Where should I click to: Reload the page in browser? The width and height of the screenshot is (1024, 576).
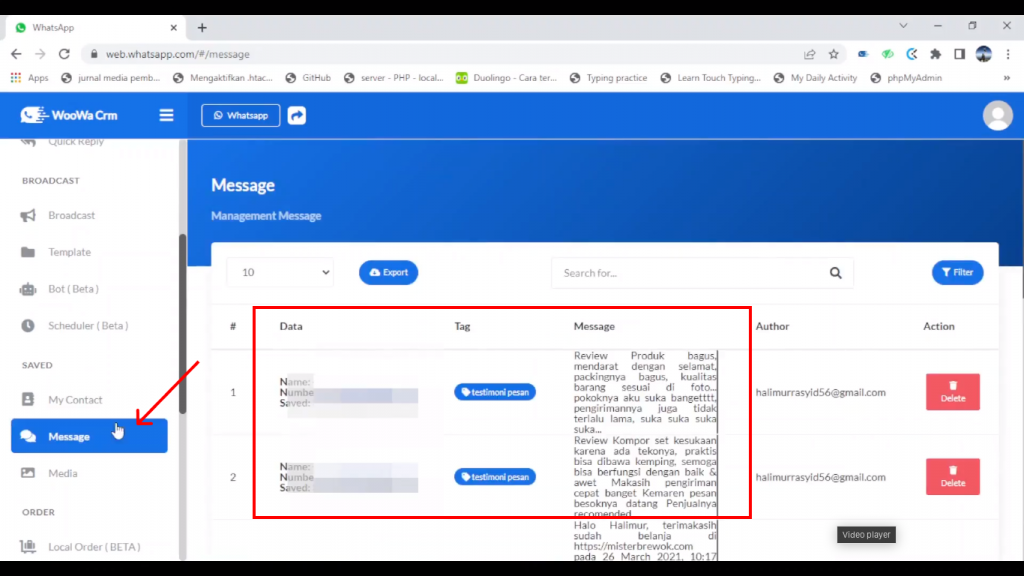(x=64, y=54)
